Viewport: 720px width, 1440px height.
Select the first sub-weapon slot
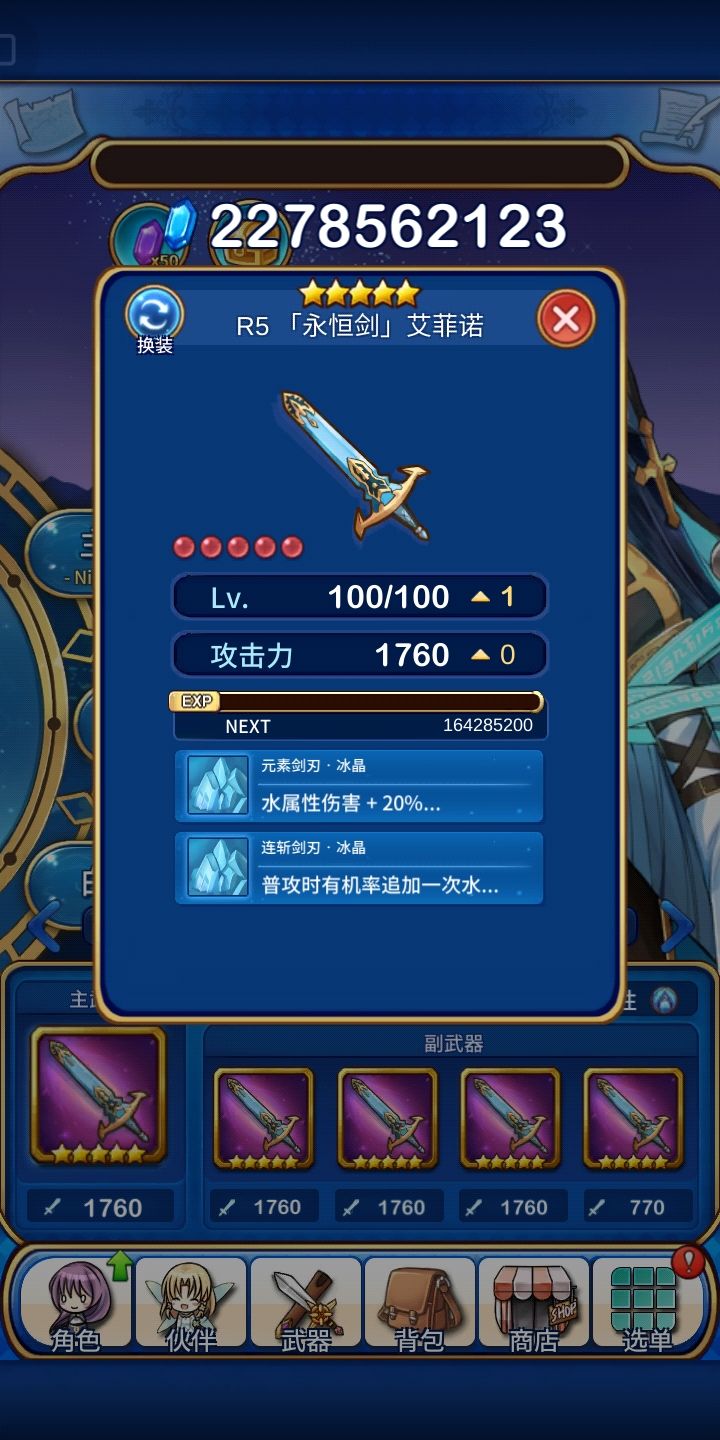click(x=264, y=1119)
